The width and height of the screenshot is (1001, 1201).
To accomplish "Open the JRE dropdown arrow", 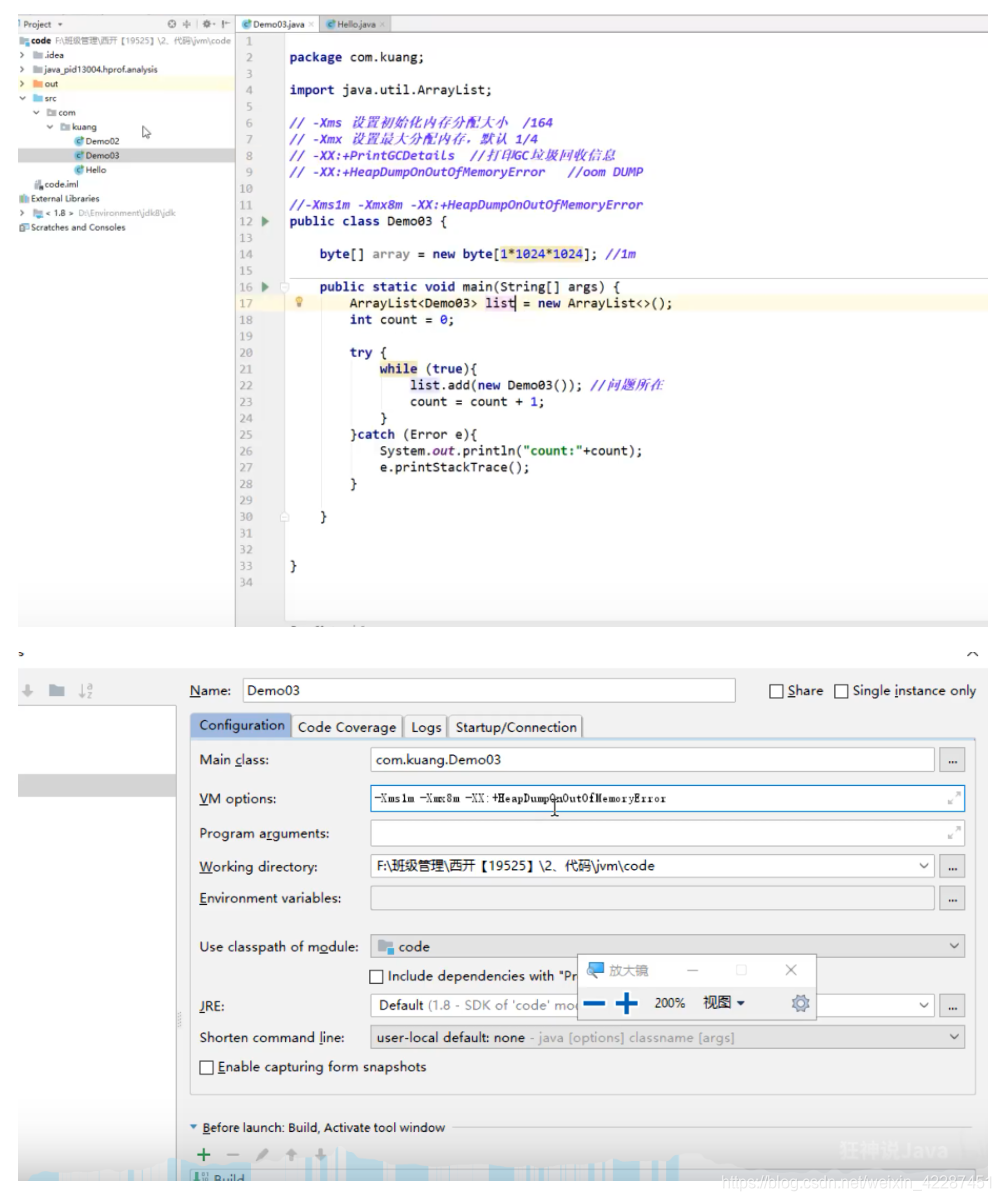I will coord(924,1005).
